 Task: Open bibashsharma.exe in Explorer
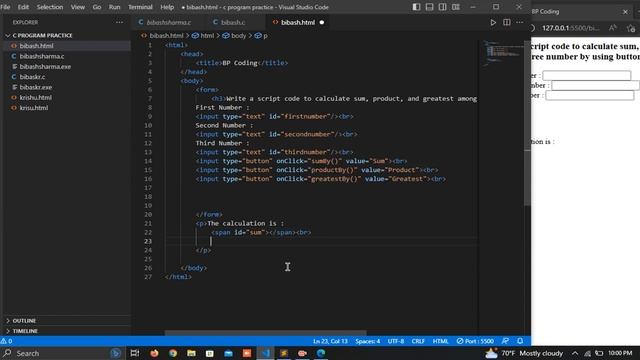[45, 67]
